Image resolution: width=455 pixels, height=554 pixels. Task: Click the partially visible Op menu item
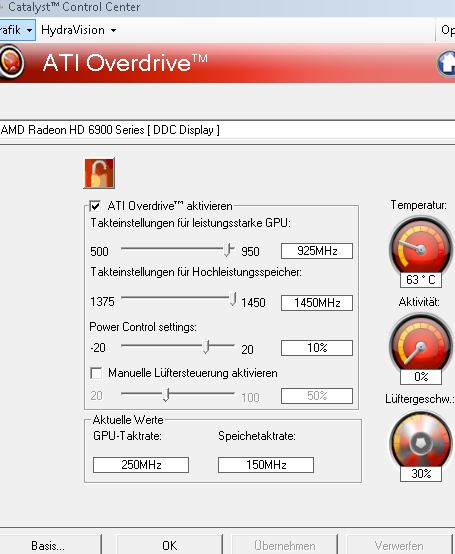447,30
